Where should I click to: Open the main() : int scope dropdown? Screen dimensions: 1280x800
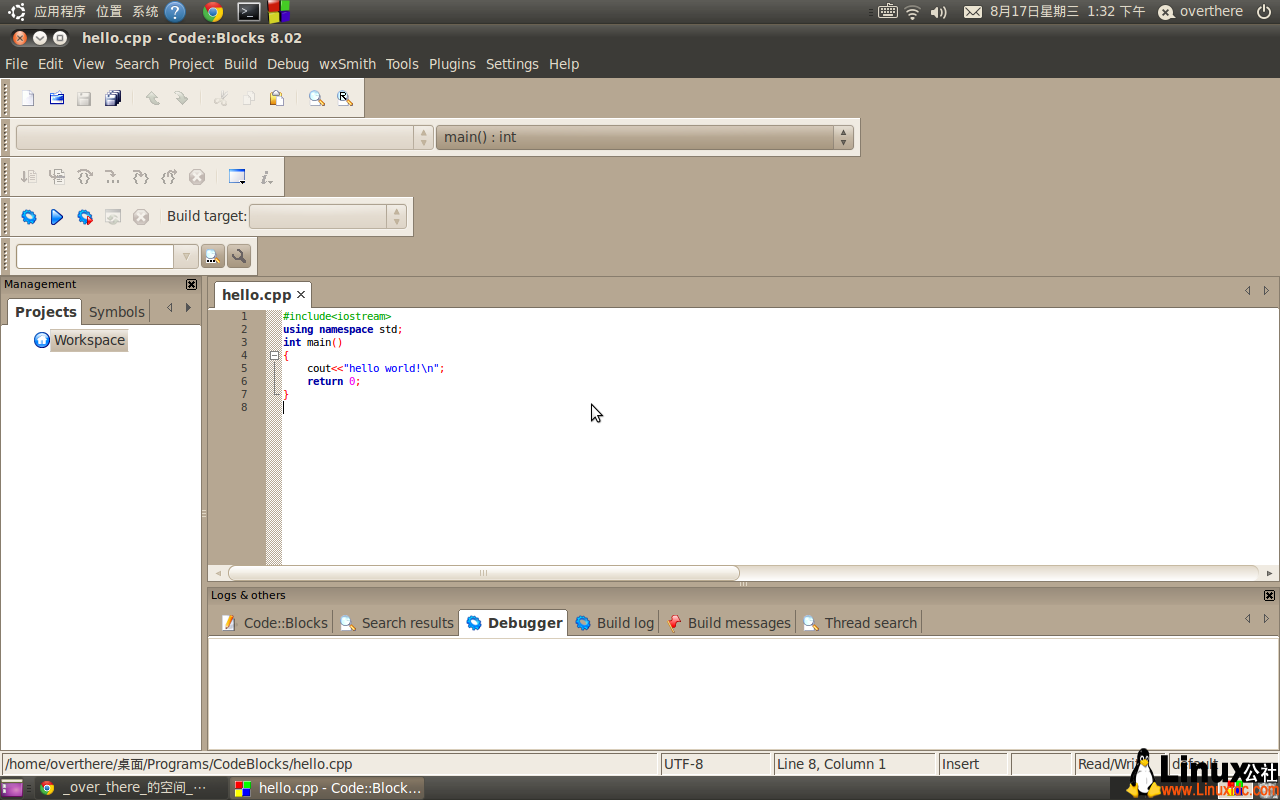[x=843, y=137]
